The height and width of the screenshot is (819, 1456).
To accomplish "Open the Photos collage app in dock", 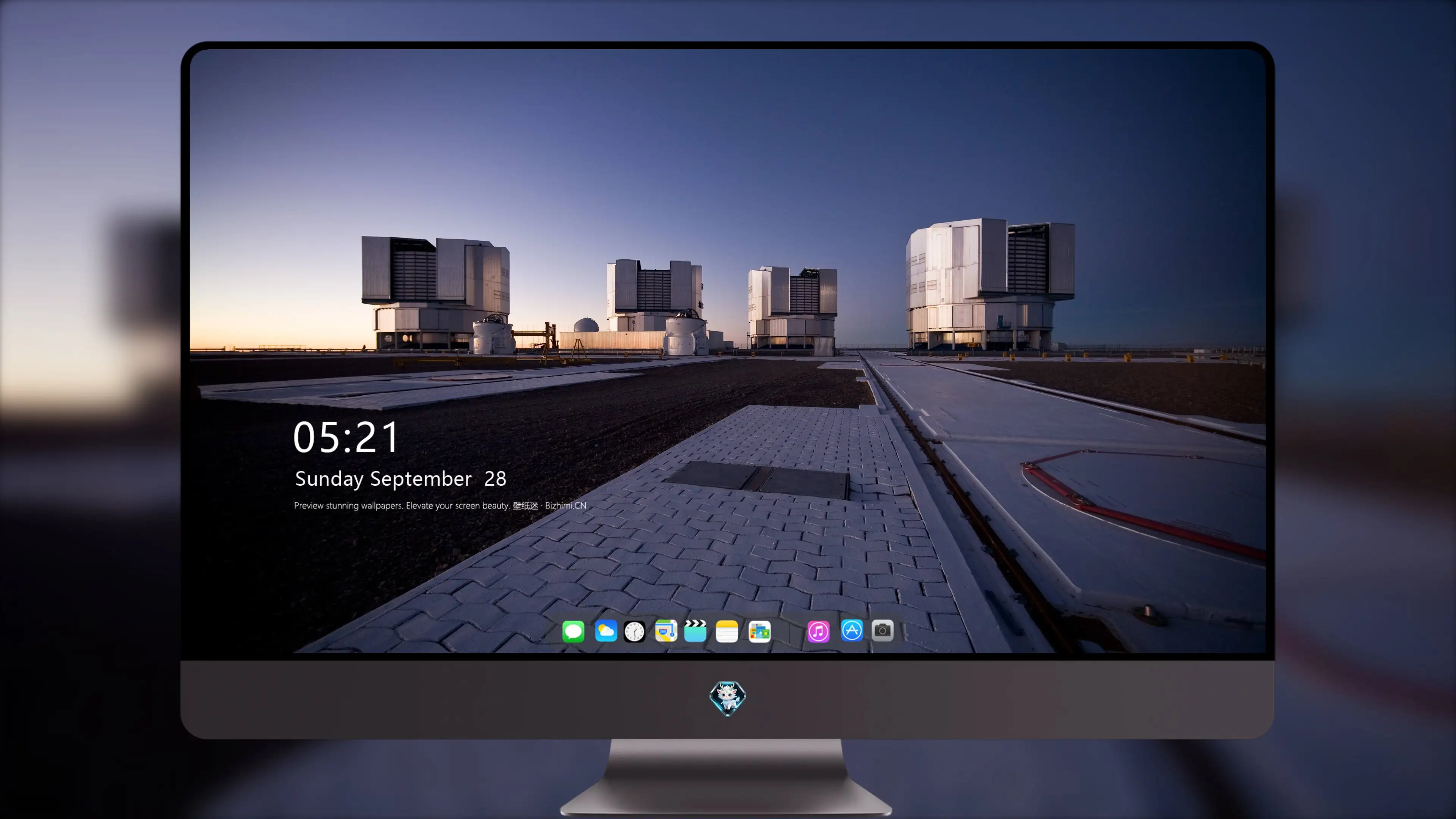I will coord(759,631).
